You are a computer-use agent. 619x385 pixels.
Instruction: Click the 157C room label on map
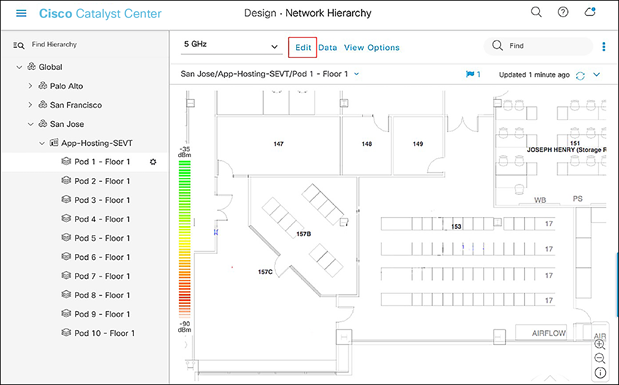pyautogui.click(x=265, y=272)
